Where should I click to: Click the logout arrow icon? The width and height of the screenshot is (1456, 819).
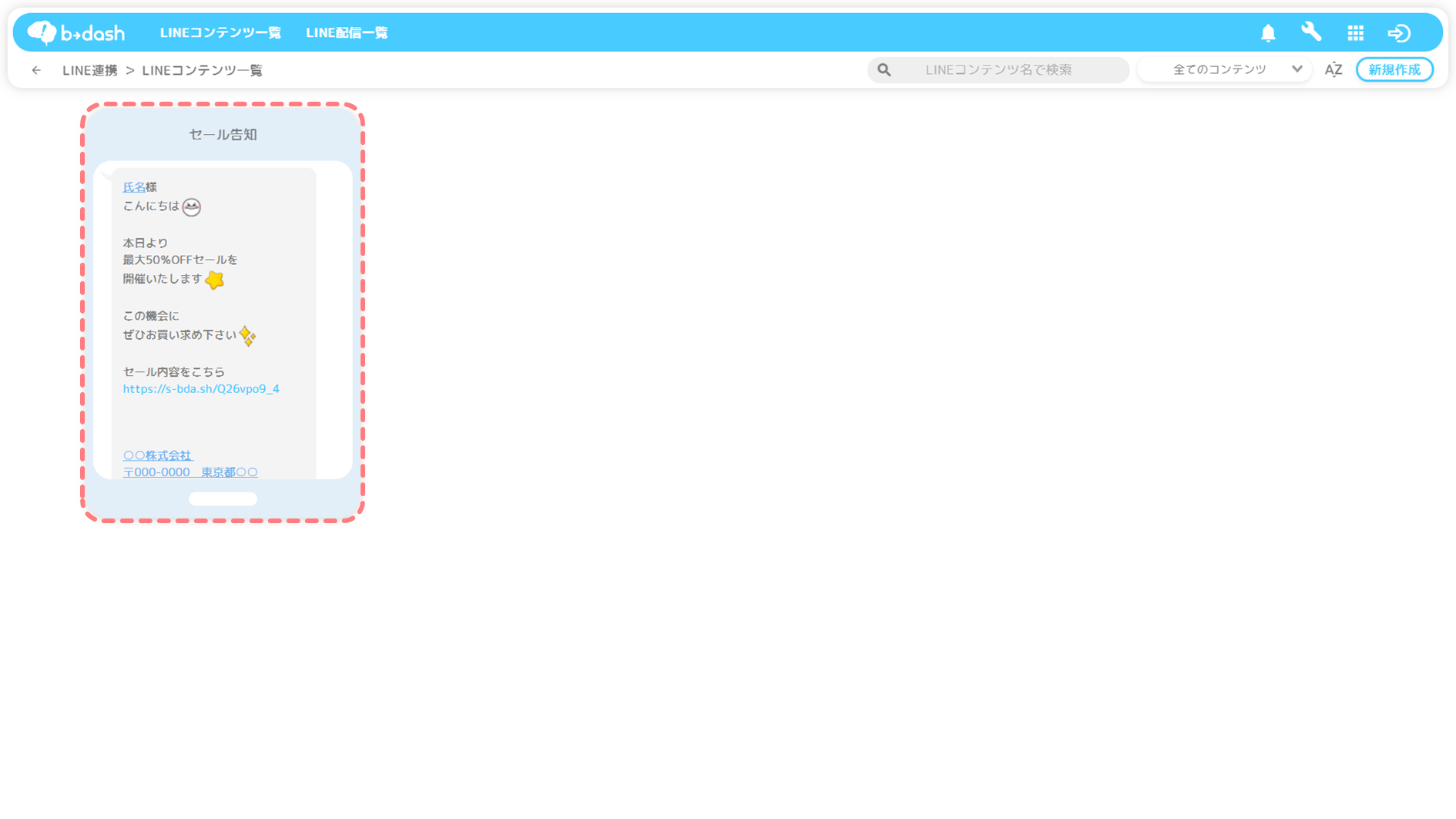tap(1399, 32)
